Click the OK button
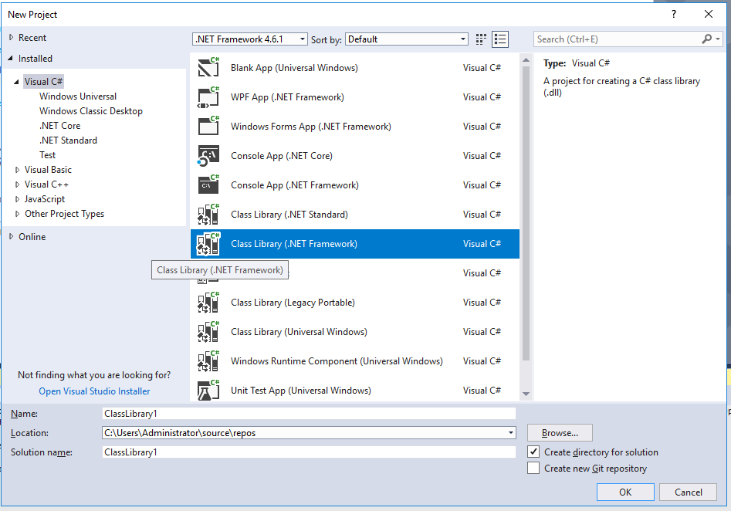This screenshot has width=731, height=511. [x=625, y=492]
